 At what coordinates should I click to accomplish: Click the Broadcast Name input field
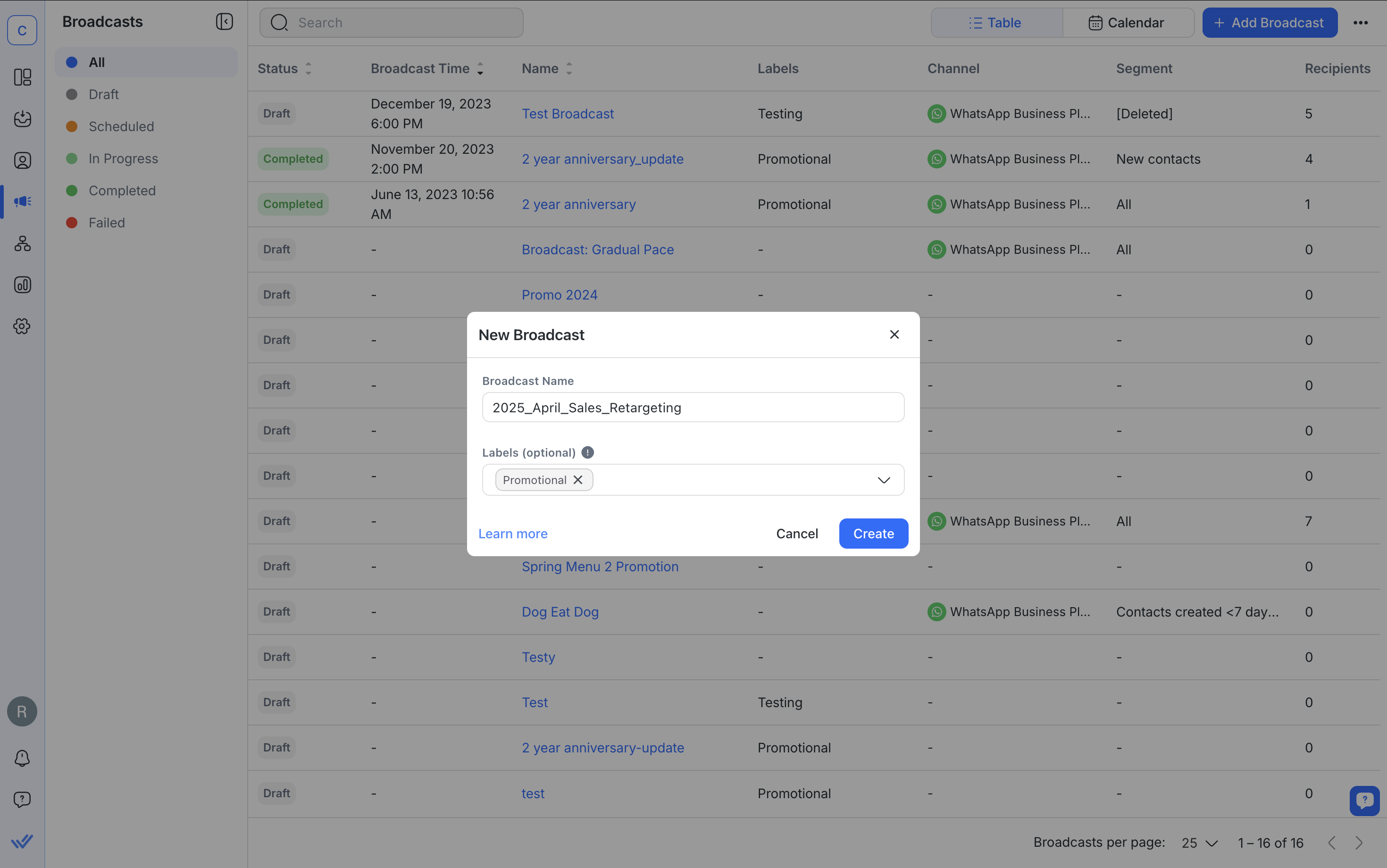pos(693,408)
